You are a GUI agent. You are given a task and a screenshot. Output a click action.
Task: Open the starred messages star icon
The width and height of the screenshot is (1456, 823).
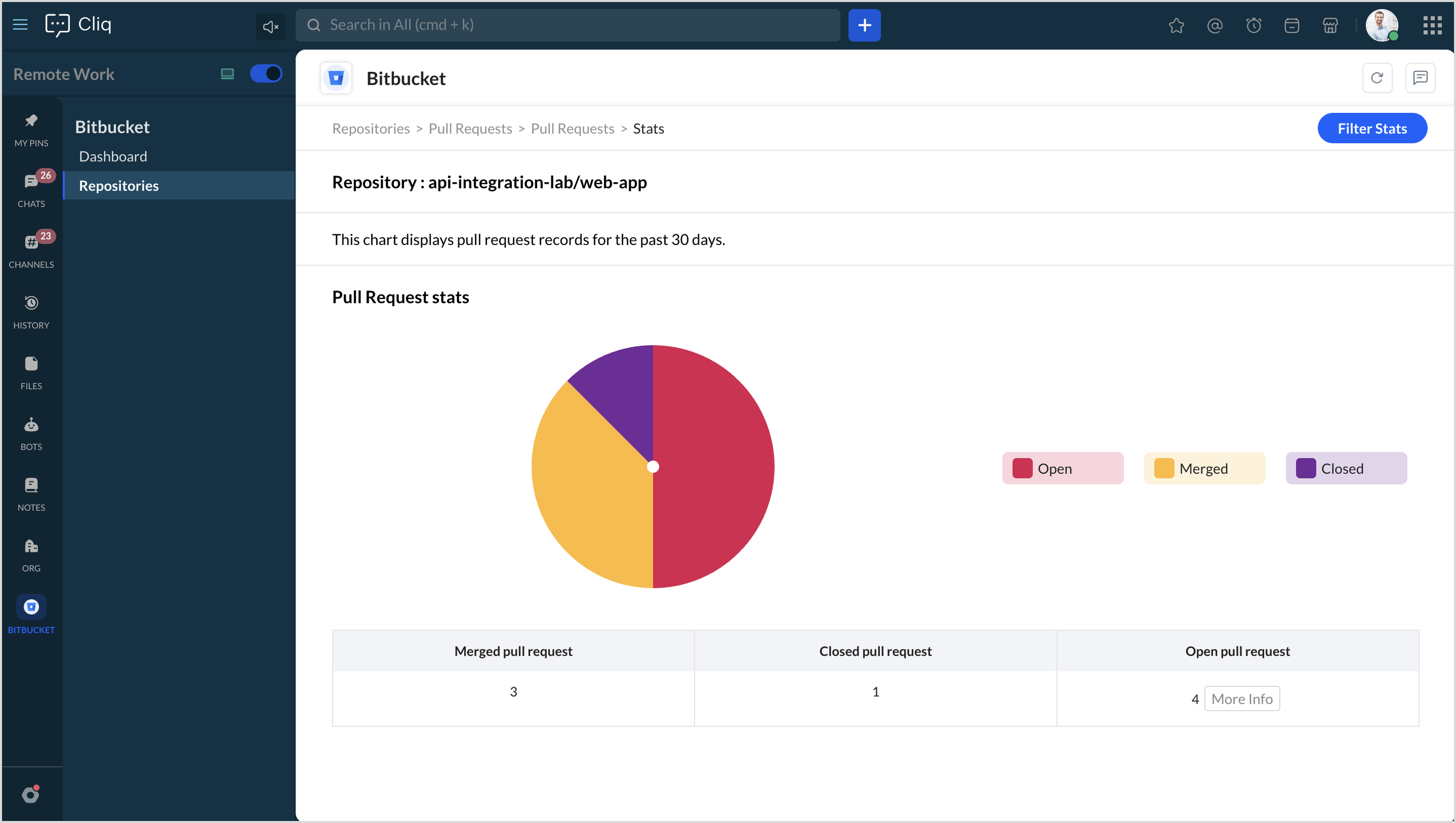[1176, 25]
